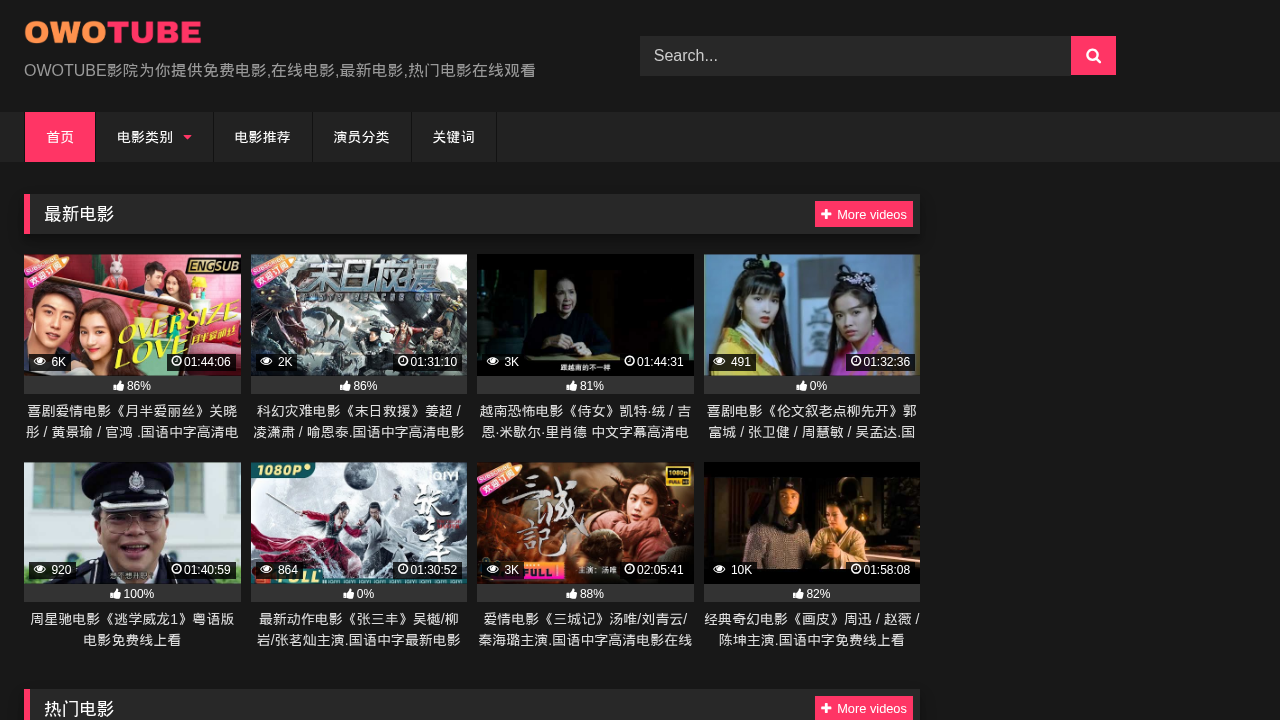Click the thumbs-up 100% rating under 逃学威龙1

(x=132, y=594)
